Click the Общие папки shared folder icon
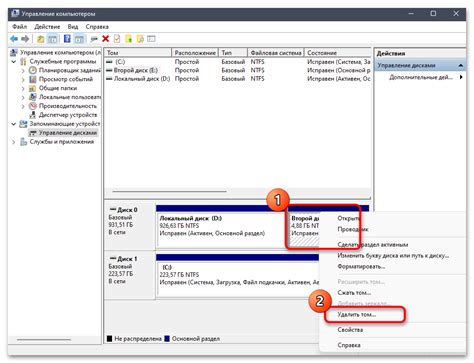This screenshot has width=474, height=363. pyautogui.click(x=33, y=88)
